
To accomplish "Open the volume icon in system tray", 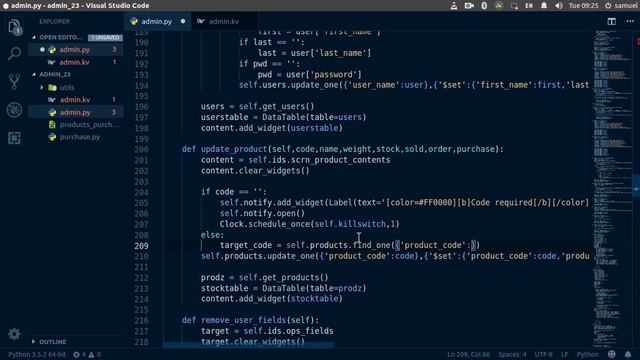I will click(559, 6).
